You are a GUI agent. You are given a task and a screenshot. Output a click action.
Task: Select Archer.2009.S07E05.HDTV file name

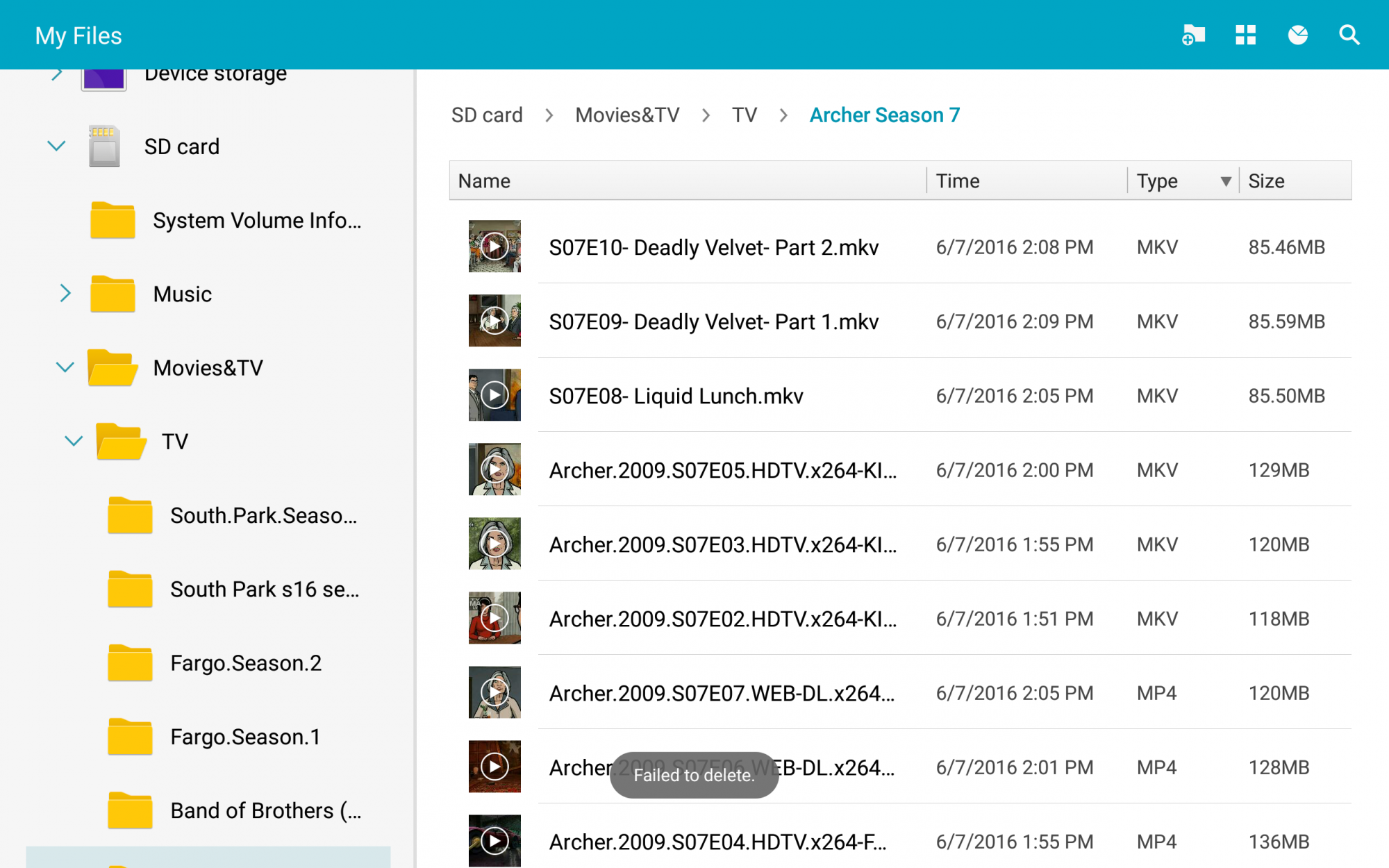pyautogui.click(x=723, y=470)
